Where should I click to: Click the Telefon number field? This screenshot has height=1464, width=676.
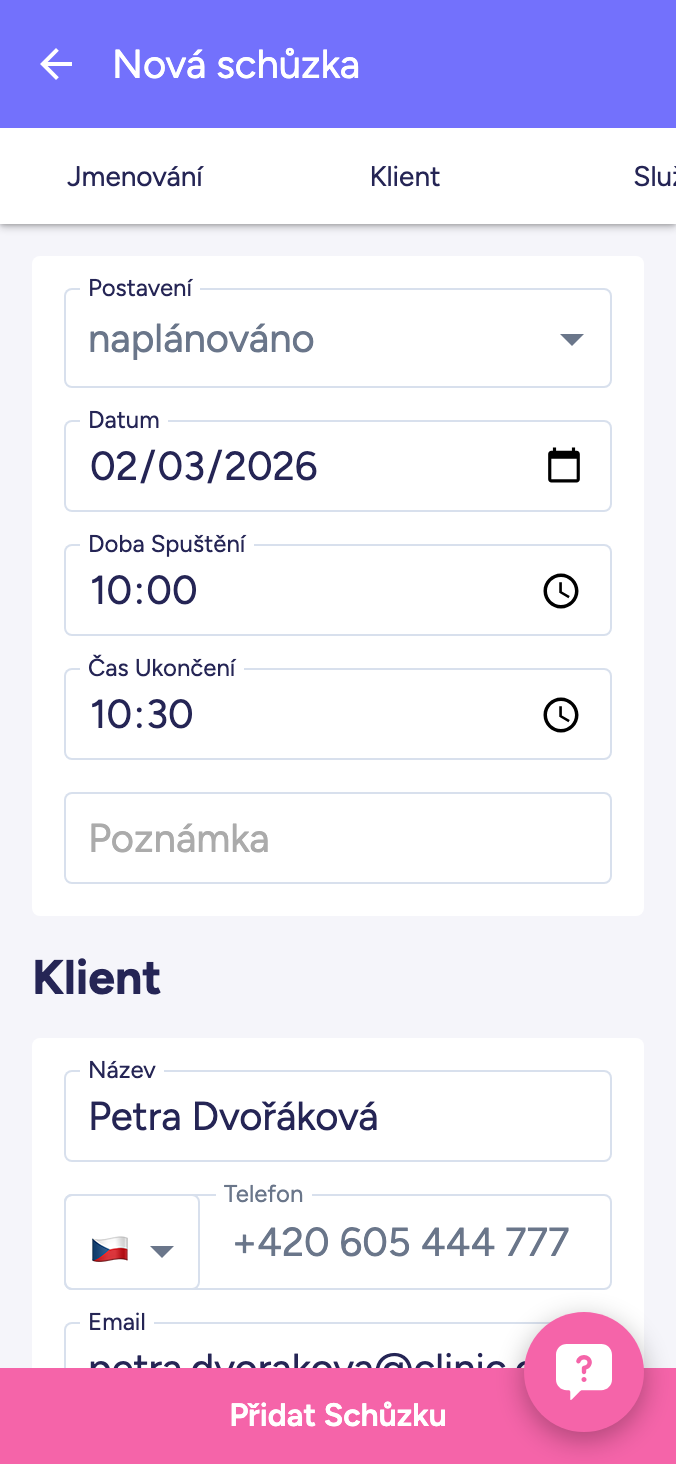402,1243
